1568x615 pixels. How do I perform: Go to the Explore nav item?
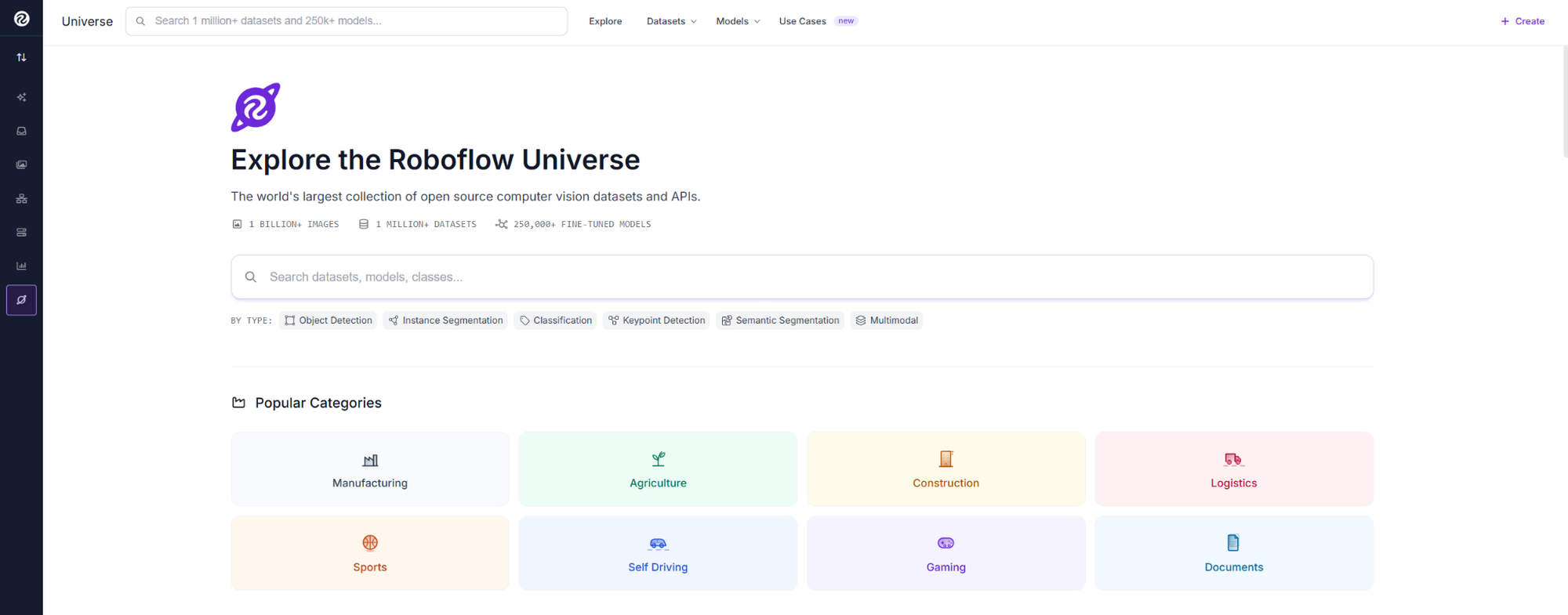click(605, 21)
